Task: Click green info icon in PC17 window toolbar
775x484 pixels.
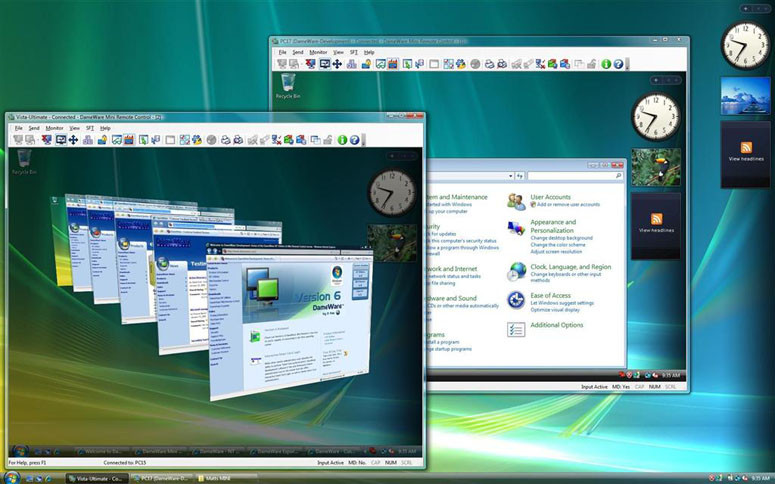Action: 606,64
